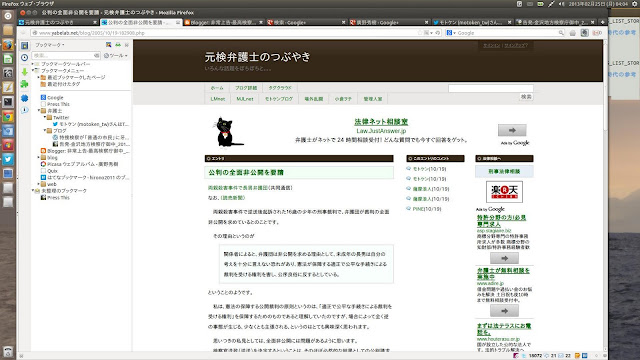Screen dimensions: 640x360
Task: Expand the blog bookmark folder
Action: pyautogui.click(x=39, y=157)
